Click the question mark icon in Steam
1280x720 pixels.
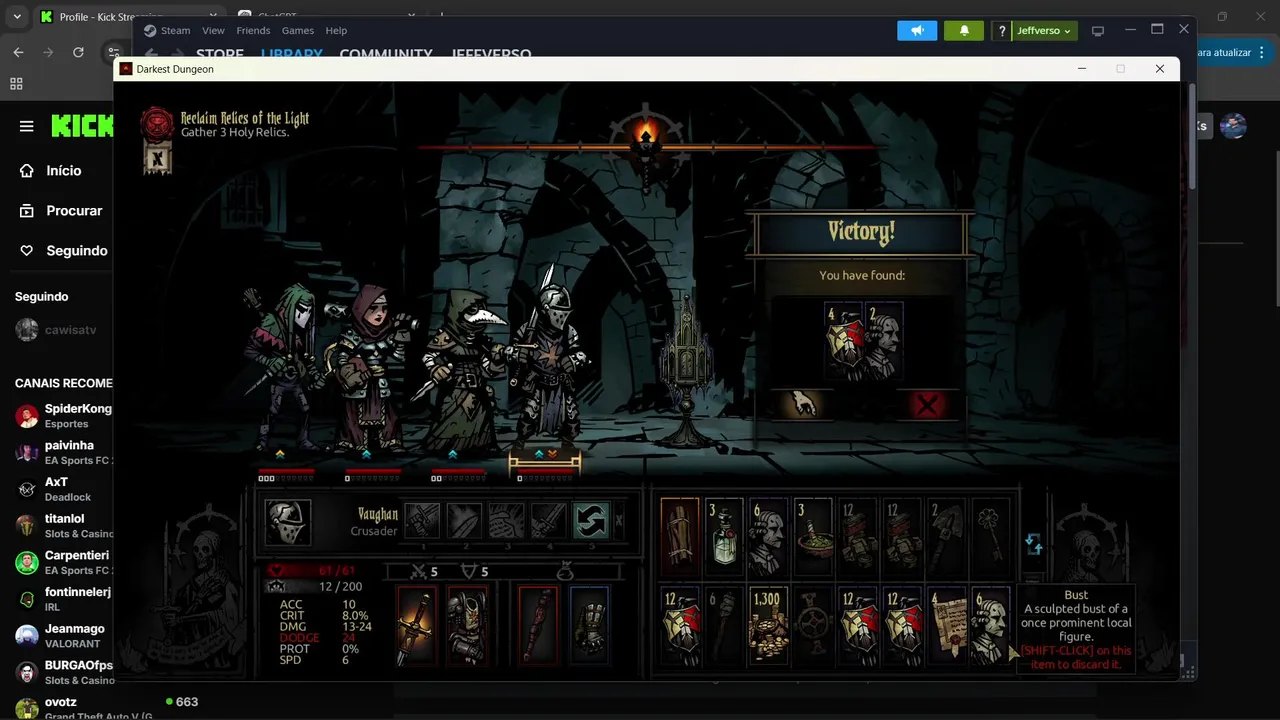[1002, 31]
